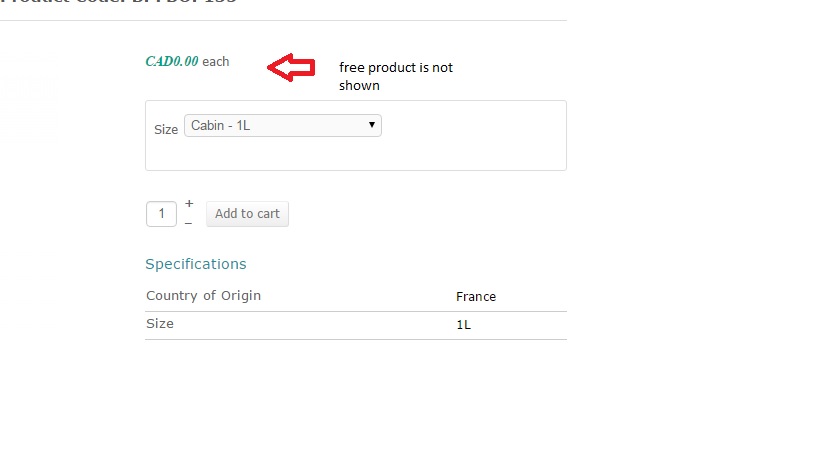Viewport: 819px width, 460px height.
Task: Decrease quantity with the minus sign
Action: (x=188, y=223)
